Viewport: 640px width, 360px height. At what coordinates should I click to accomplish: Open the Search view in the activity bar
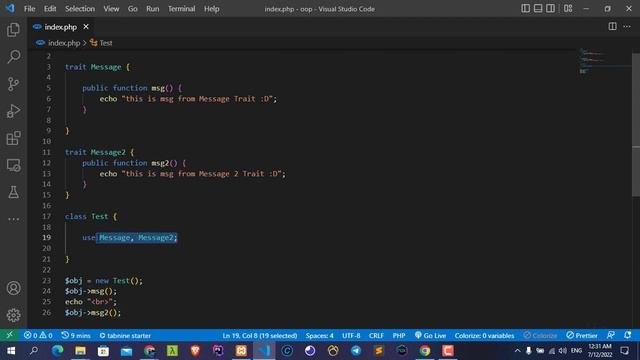pyautogui.click(x=13, y=57)
